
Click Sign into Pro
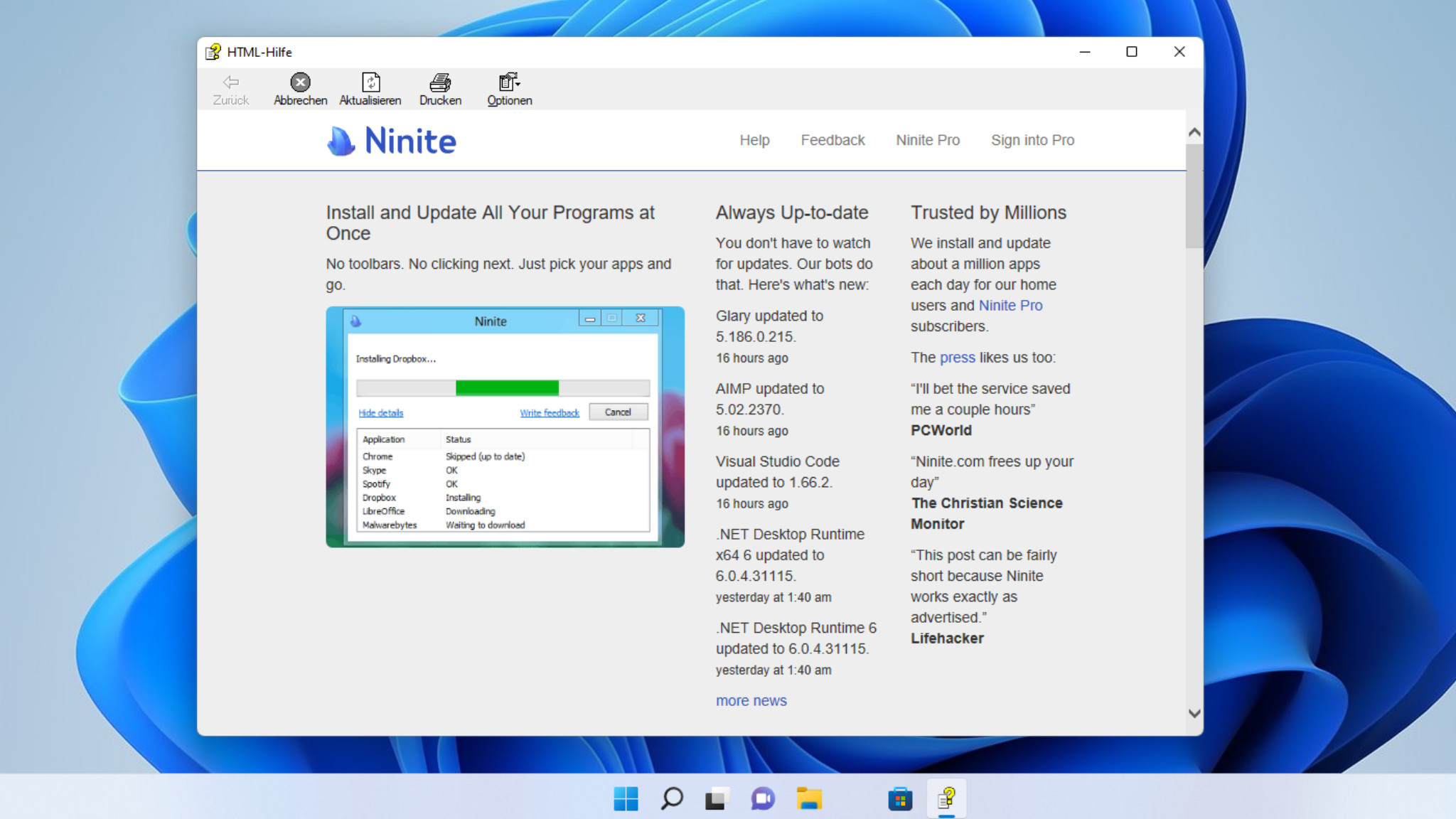click(1032, 140)
